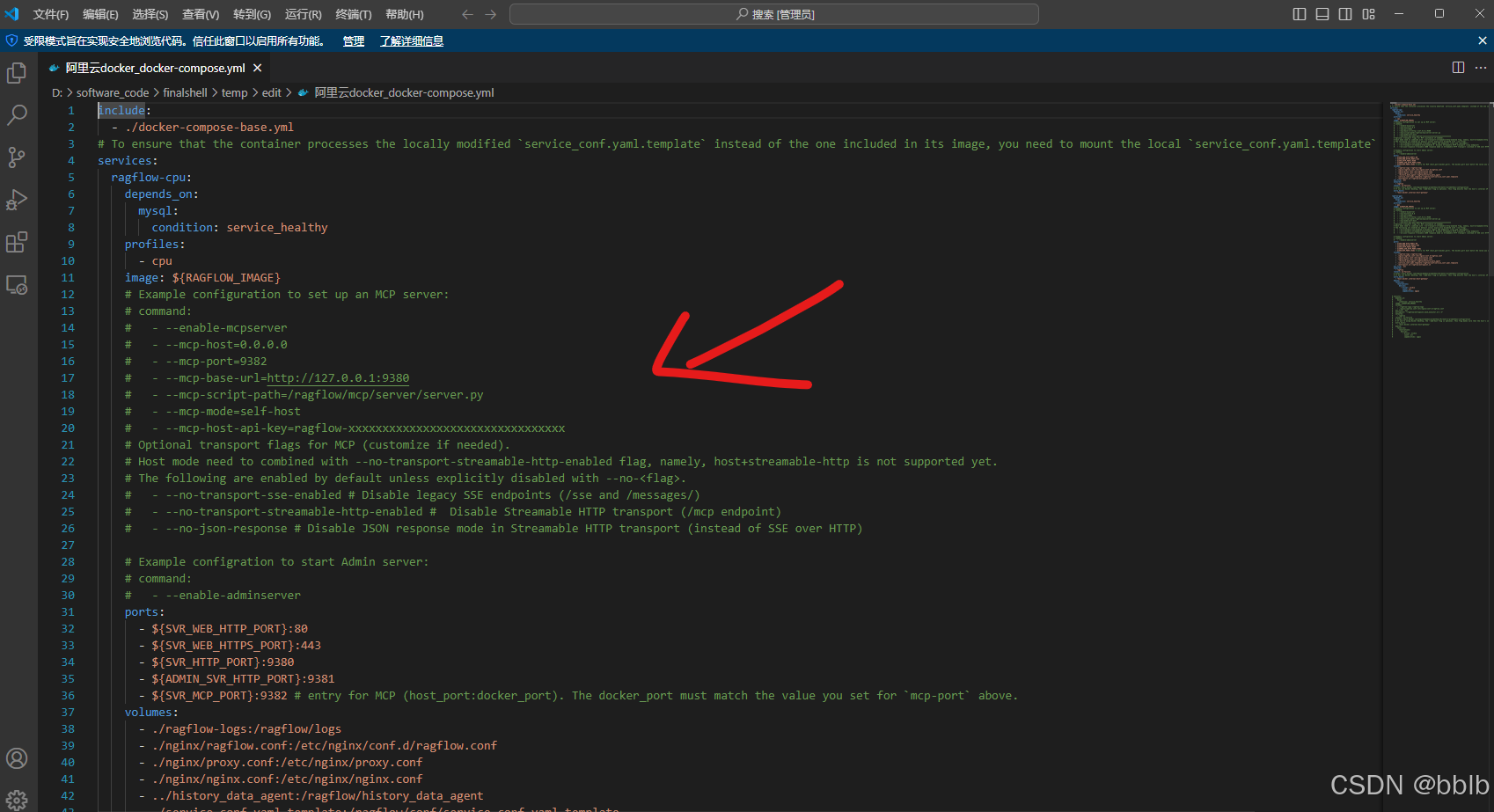Click the --enable-adminserver comment

(233, 596)
